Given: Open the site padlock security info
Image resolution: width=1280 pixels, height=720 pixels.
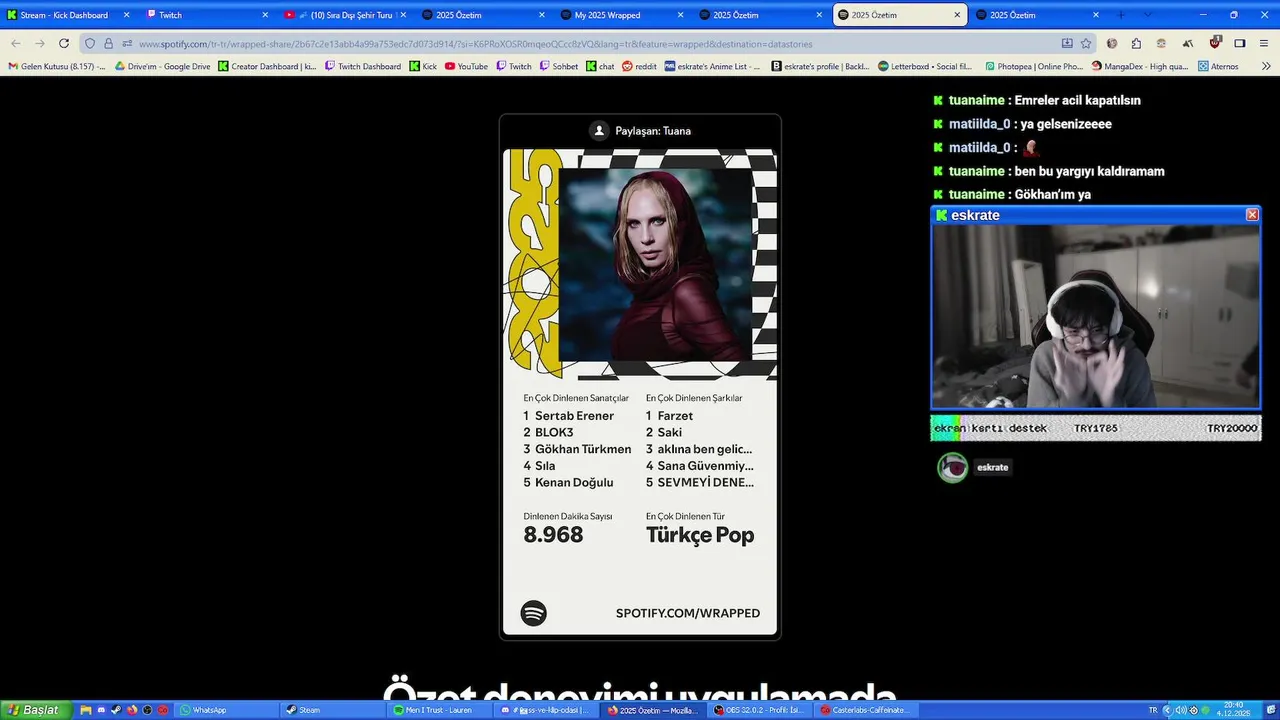Looking at the screenshot, I should 108,44.
